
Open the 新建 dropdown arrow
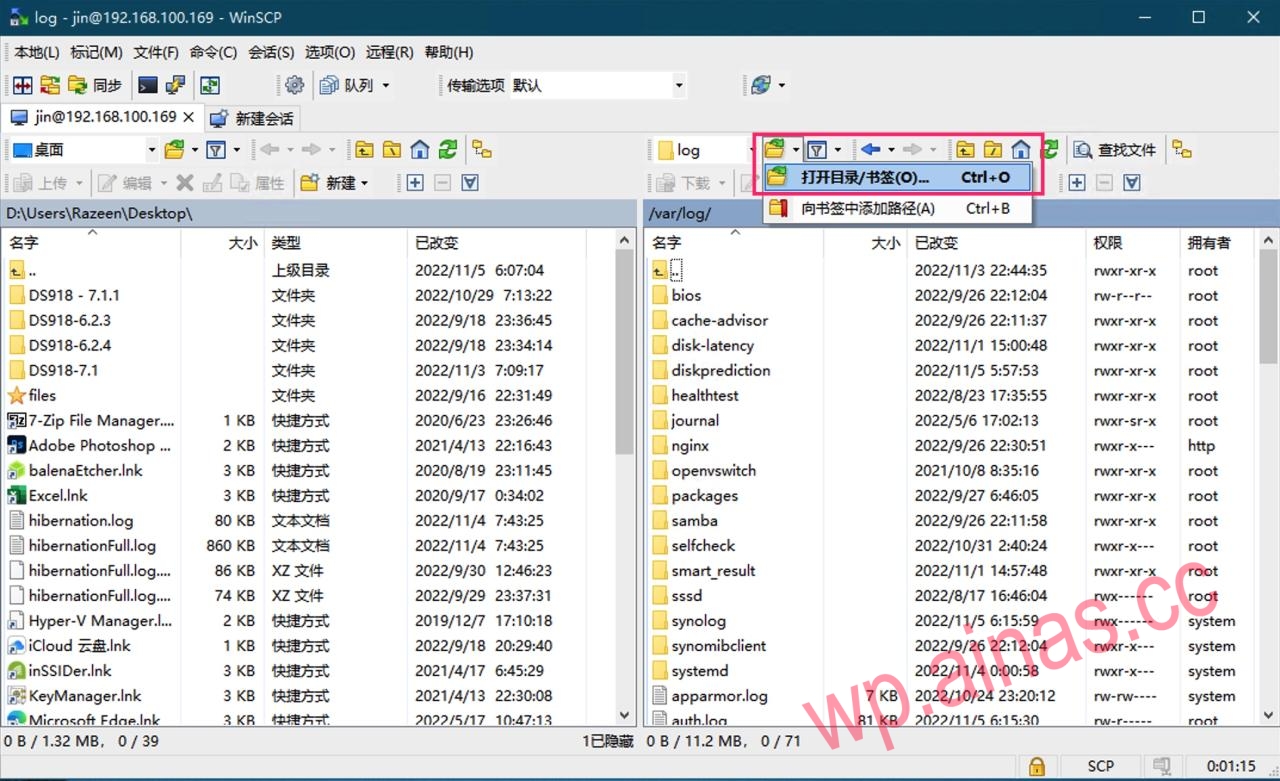point(365,183)
